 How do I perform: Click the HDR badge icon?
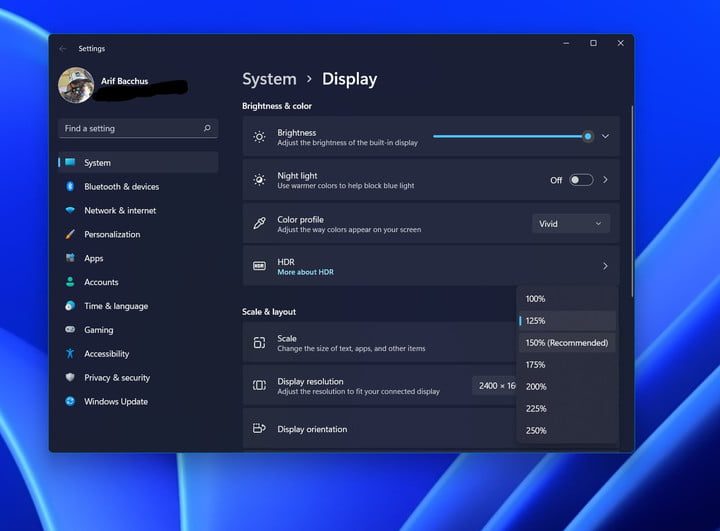coord(259,266)
